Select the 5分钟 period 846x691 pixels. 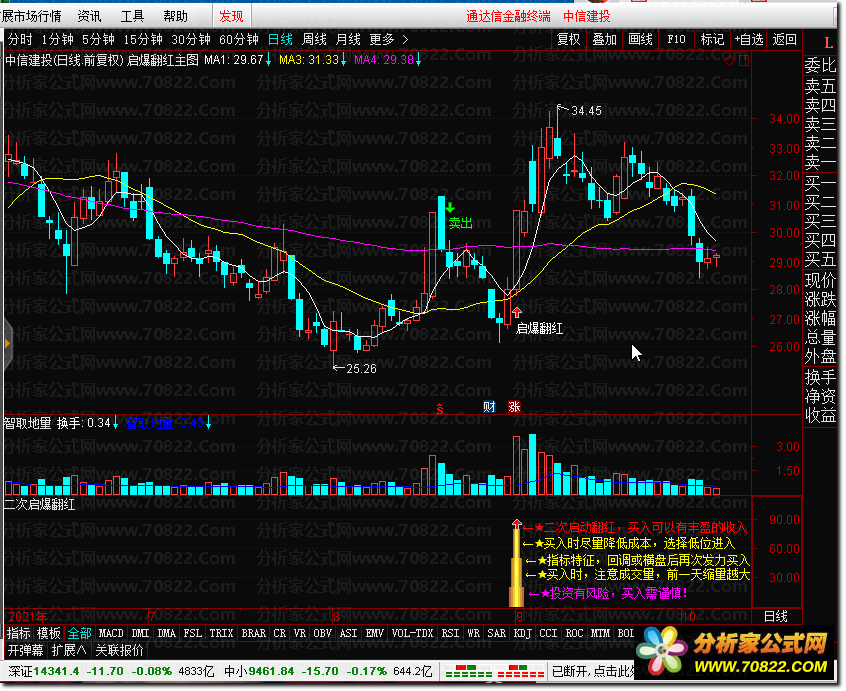(98, 39)
